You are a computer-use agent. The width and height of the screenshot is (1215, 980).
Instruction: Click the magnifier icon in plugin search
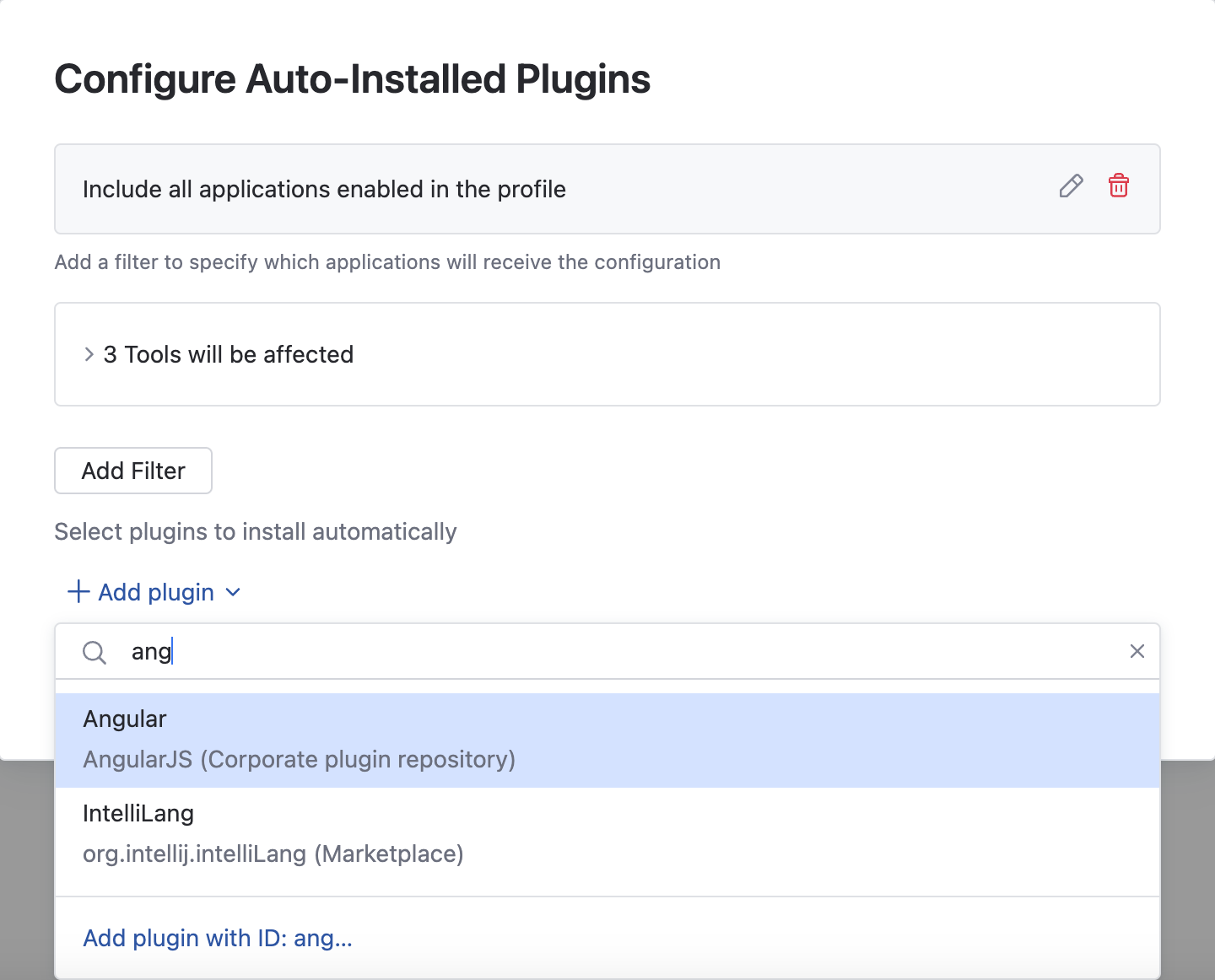[94, 652]
